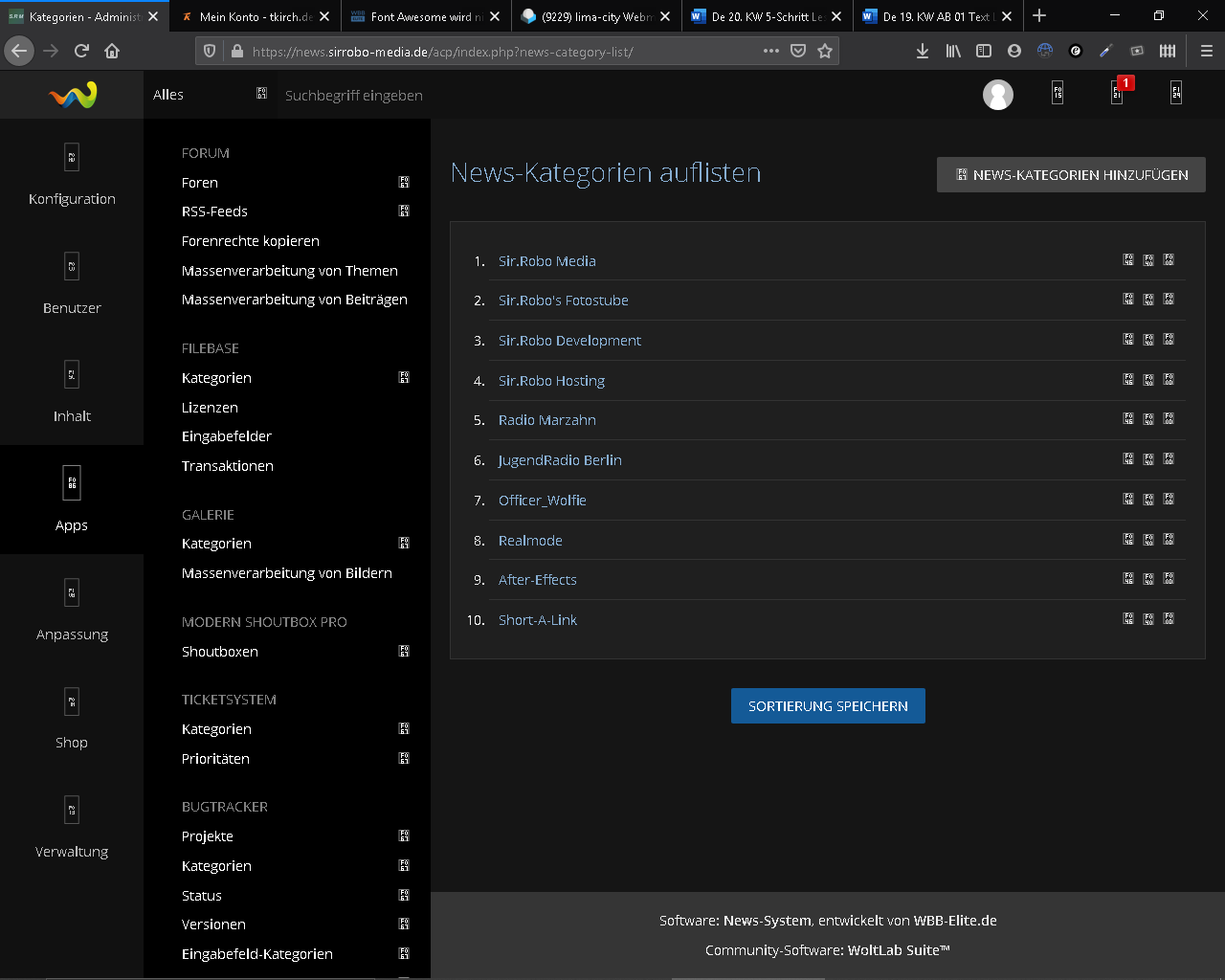
Task: Add a Galerie category via its icon
Action: click(404, 543)
